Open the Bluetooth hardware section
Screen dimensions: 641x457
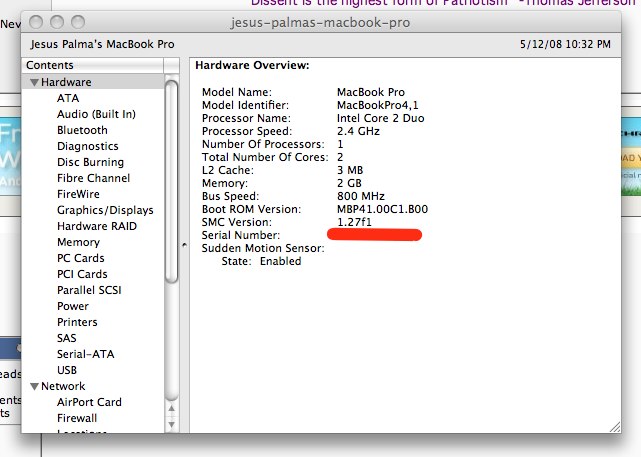click(82, 130)
